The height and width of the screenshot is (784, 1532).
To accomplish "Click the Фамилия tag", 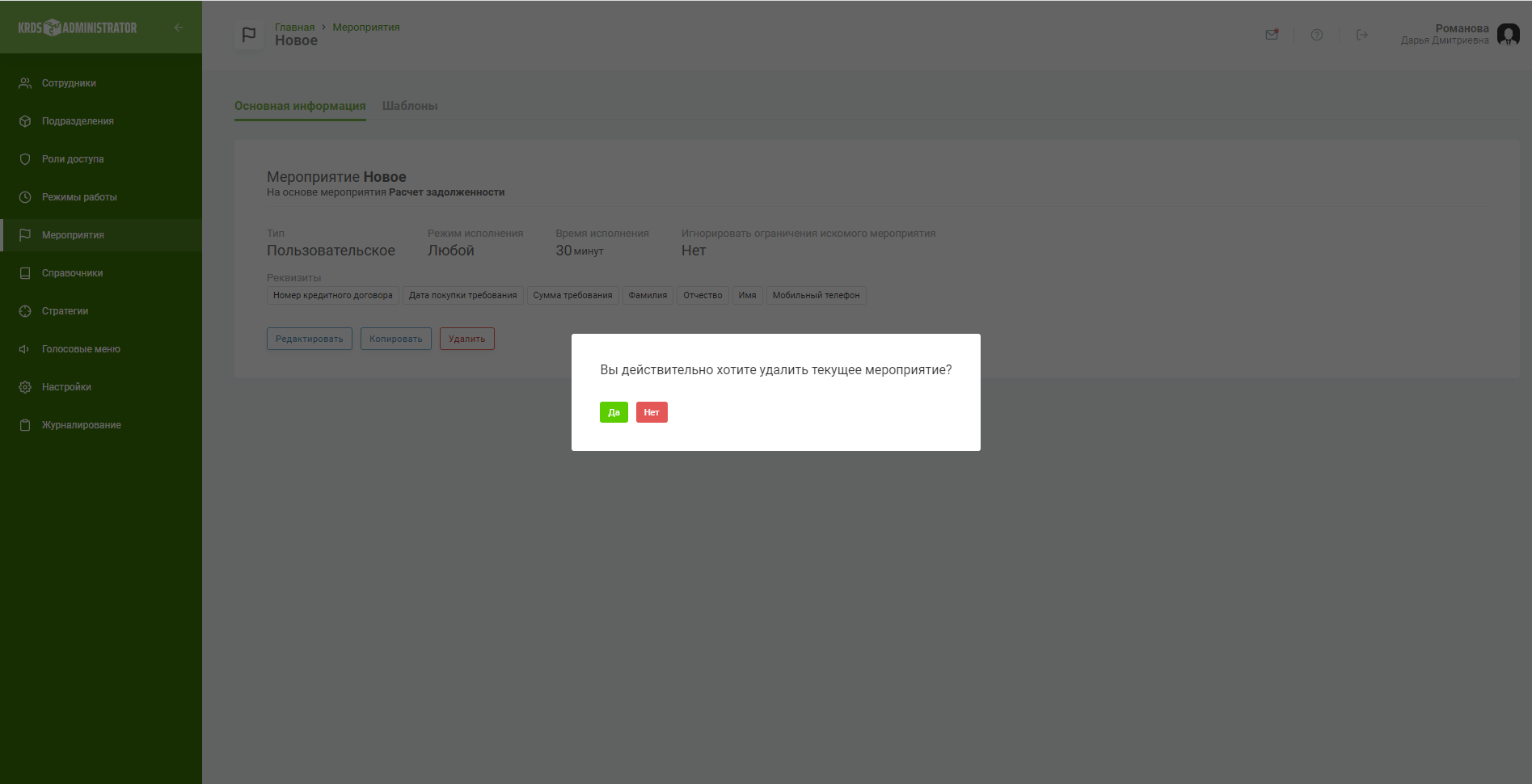I will [648, 296].
